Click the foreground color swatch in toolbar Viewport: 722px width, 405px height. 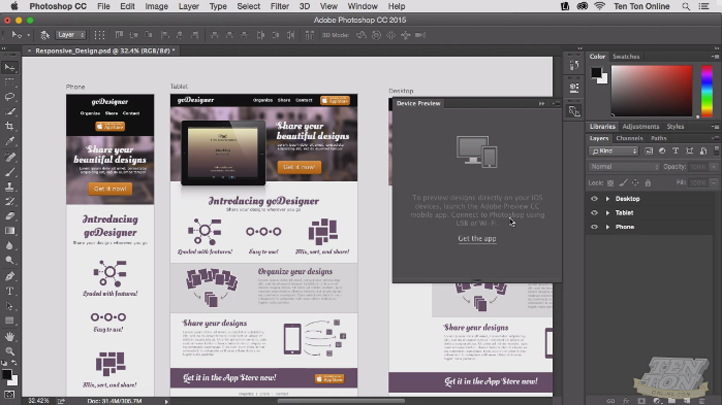pos(6,374)
